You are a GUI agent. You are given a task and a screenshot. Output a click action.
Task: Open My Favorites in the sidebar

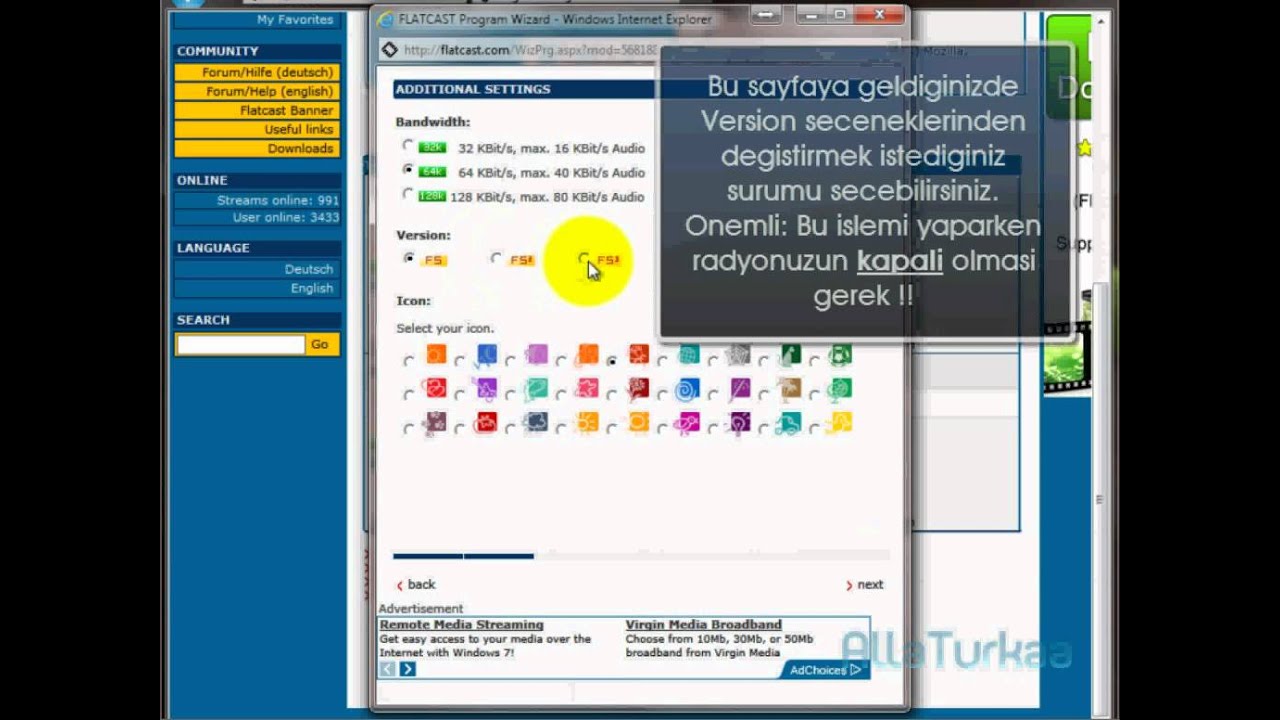(x=295, y=19)
